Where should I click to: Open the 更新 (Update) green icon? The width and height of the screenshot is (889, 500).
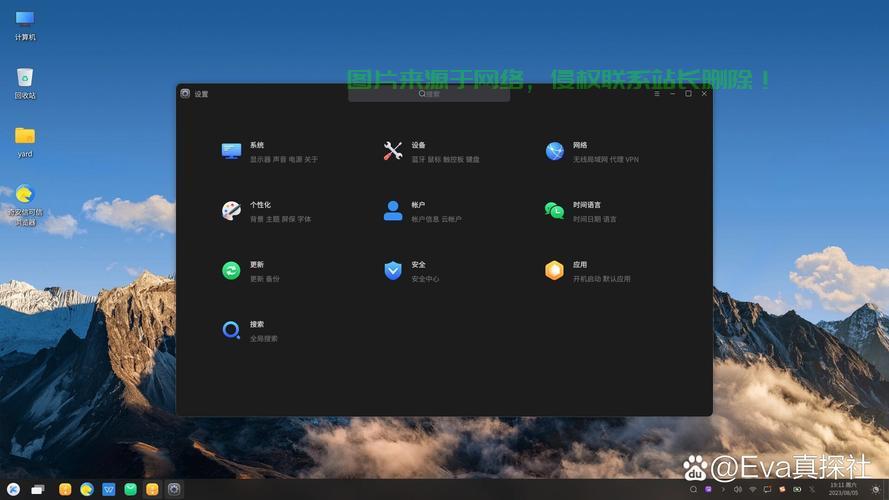[x=232, y=270]
